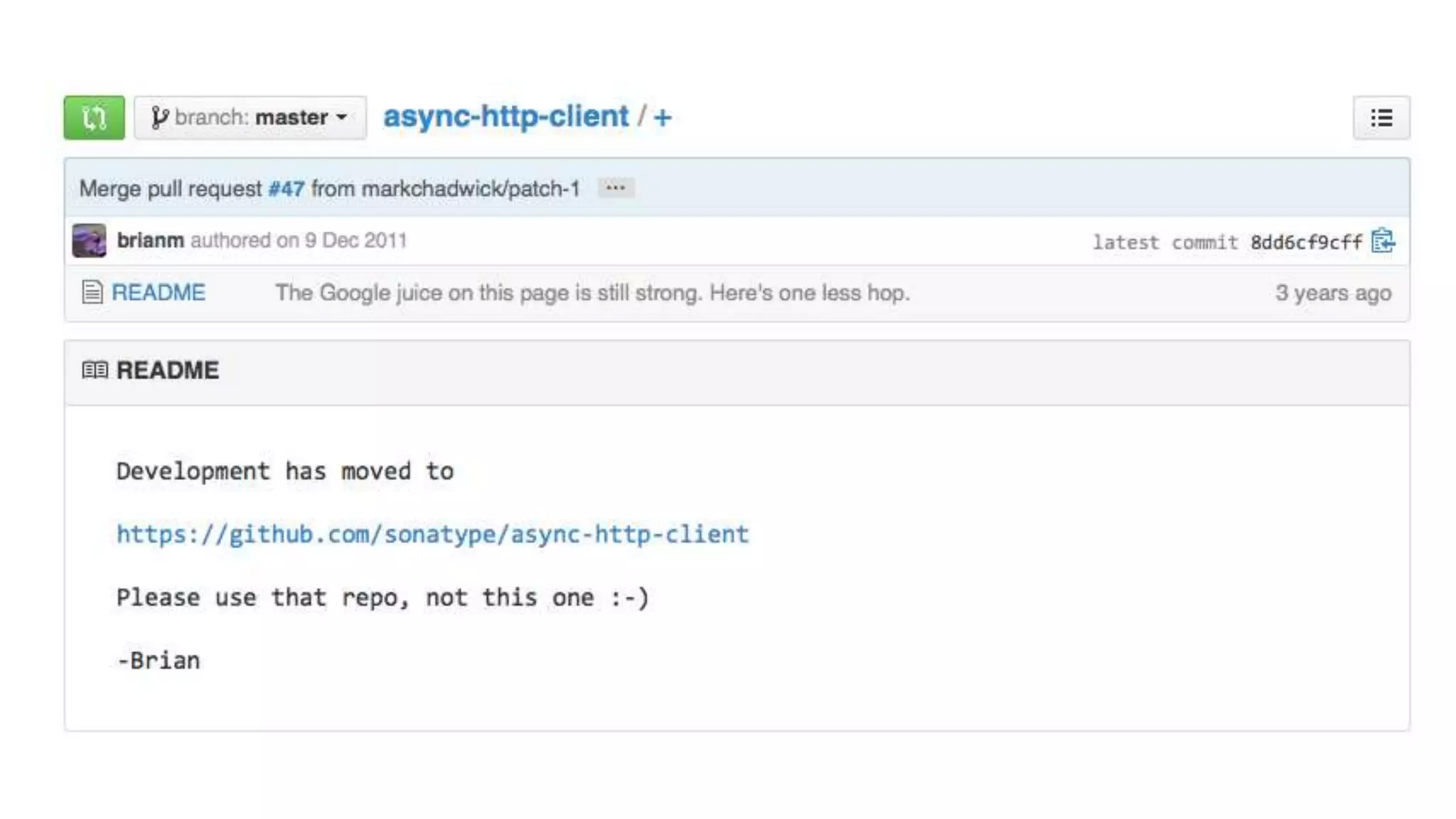Follow the sonatype/async-http-client GitHub link
Image resolution: width=1456 pixels, height=819 pixels.
point(432,534)
